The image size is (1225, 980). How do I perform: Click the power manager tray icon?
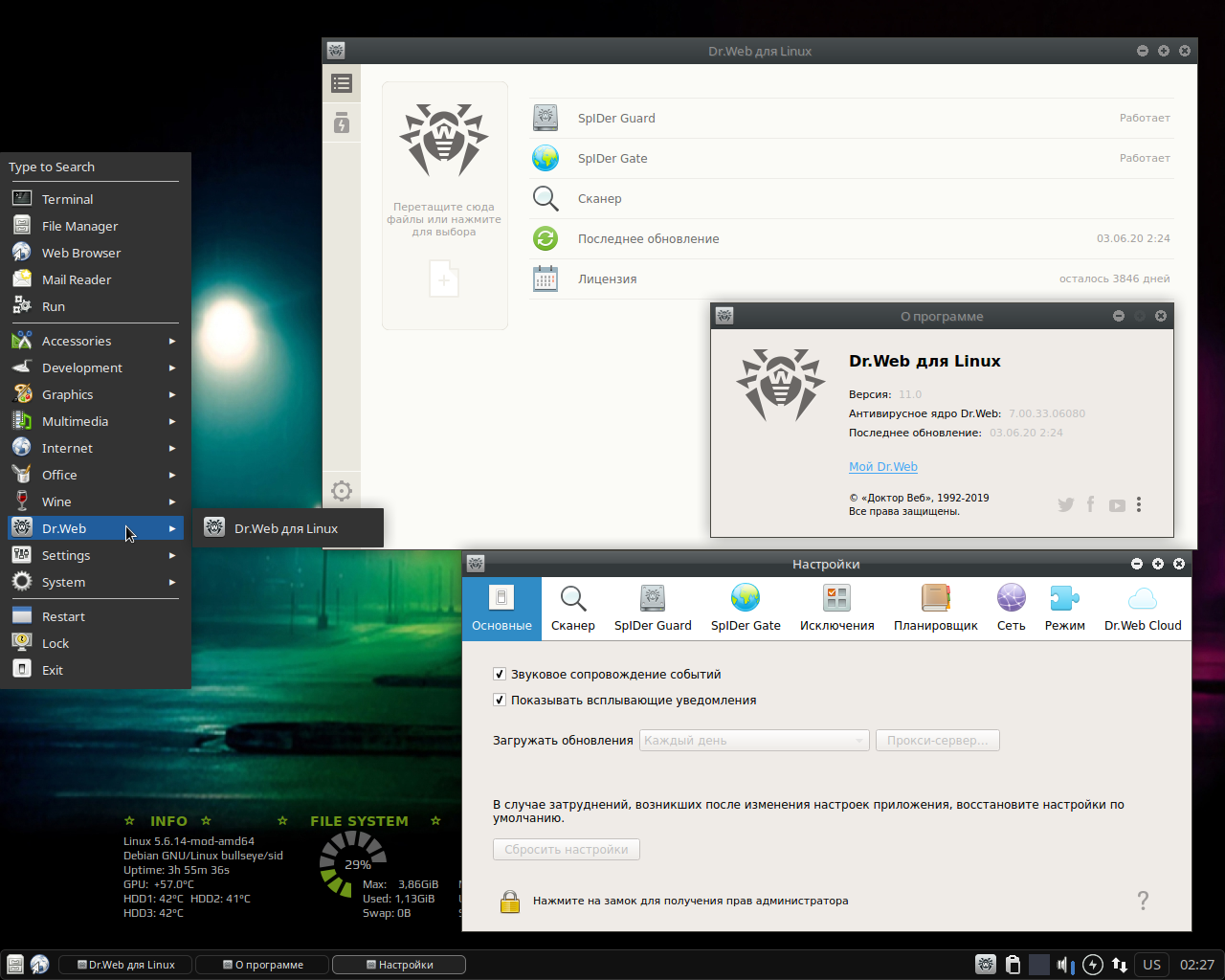pyautogui.click(x=1093, y=965)
